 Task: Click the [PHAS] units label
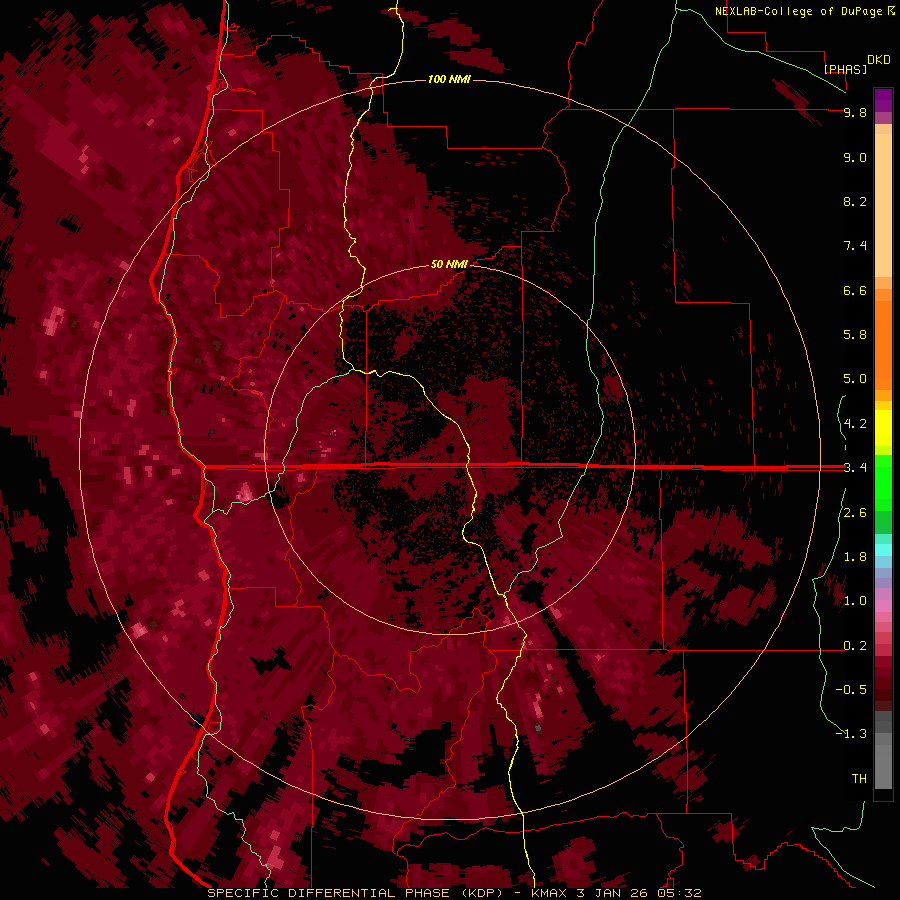pyautogui.click(x=845, y=69)
